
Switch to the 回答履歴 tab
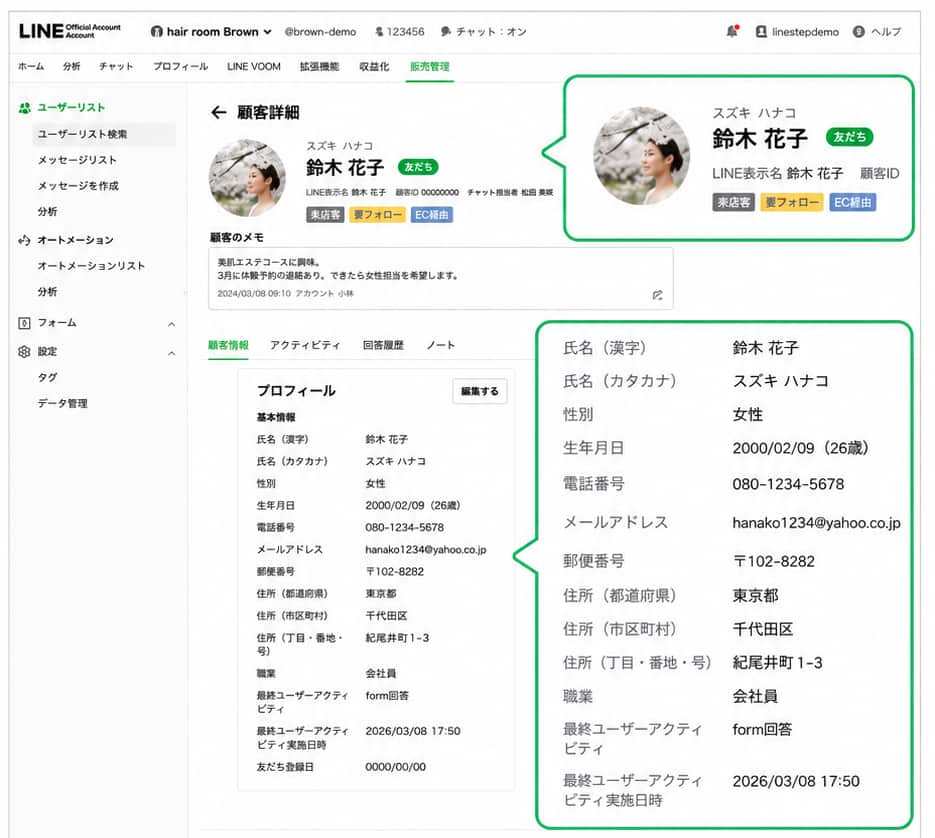[383, 345]
